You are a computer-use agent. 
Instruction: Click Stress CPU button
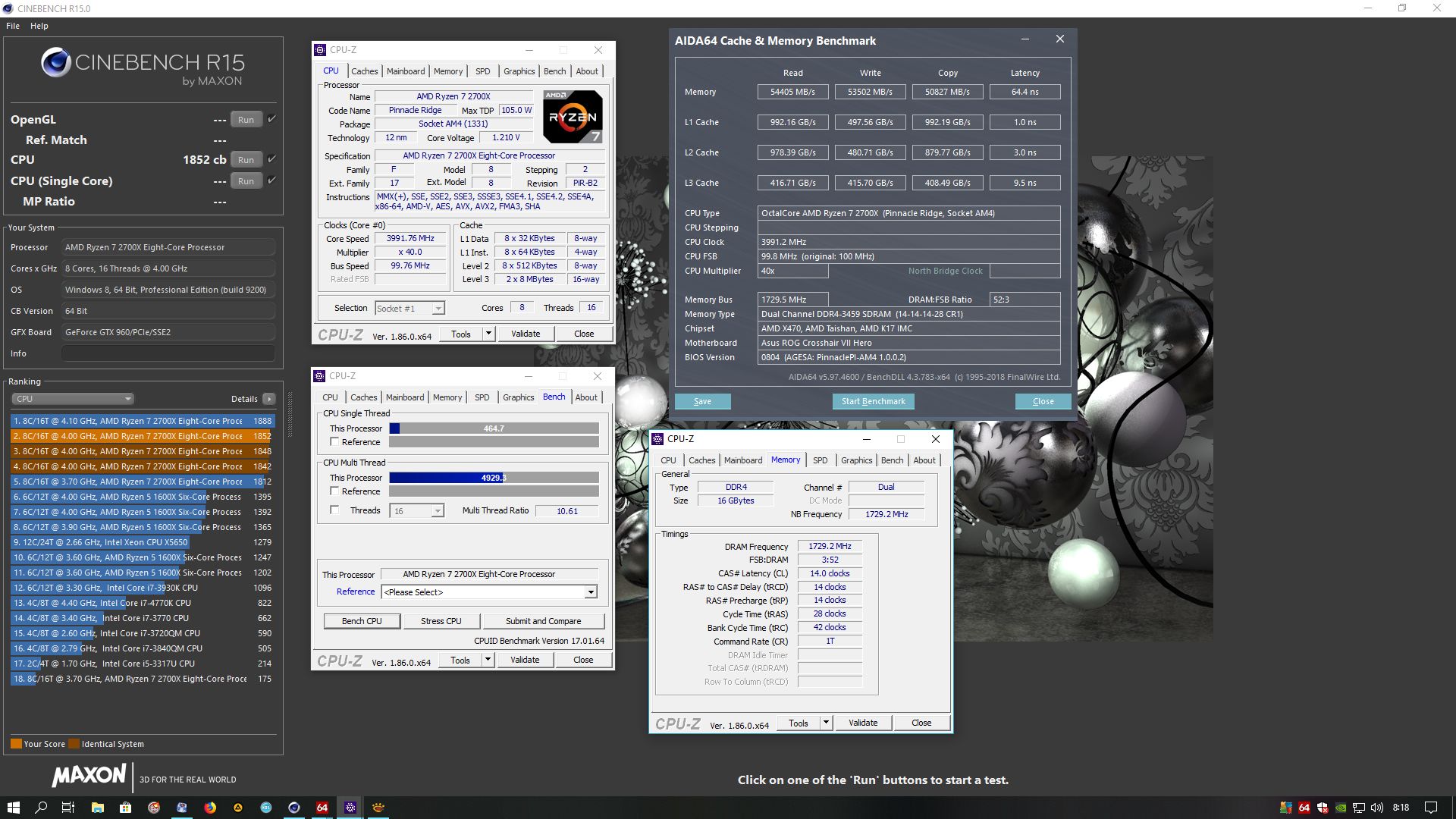tap(441, 621)
